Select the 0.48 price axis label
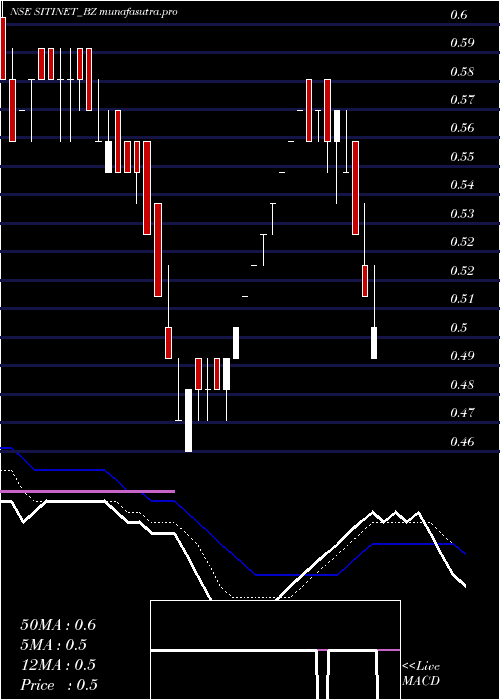500x700 pixels. click(461, 384)
